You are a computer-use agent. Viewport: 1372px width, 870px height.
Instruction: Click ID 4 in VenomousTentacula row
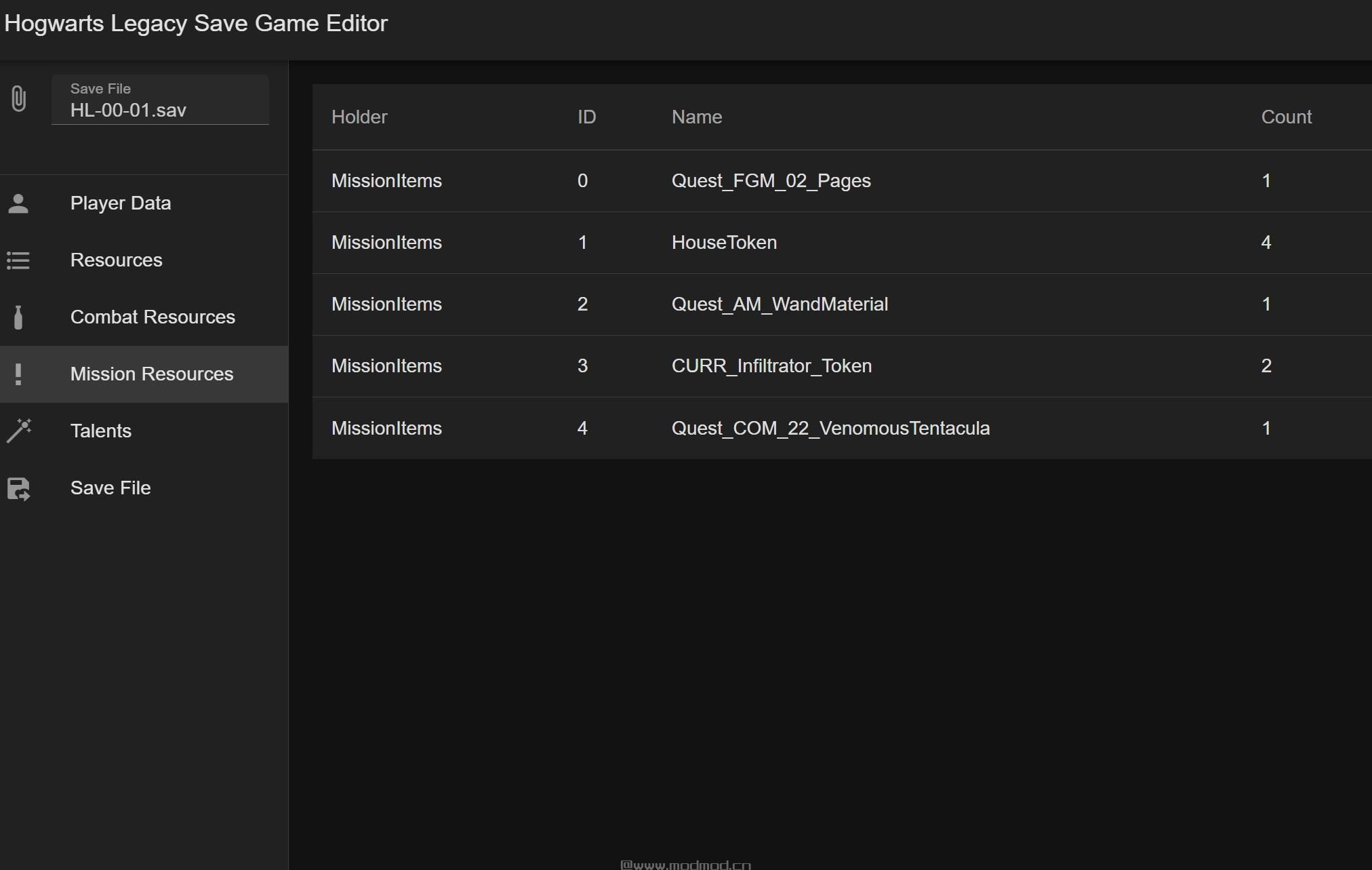point(582,429)
